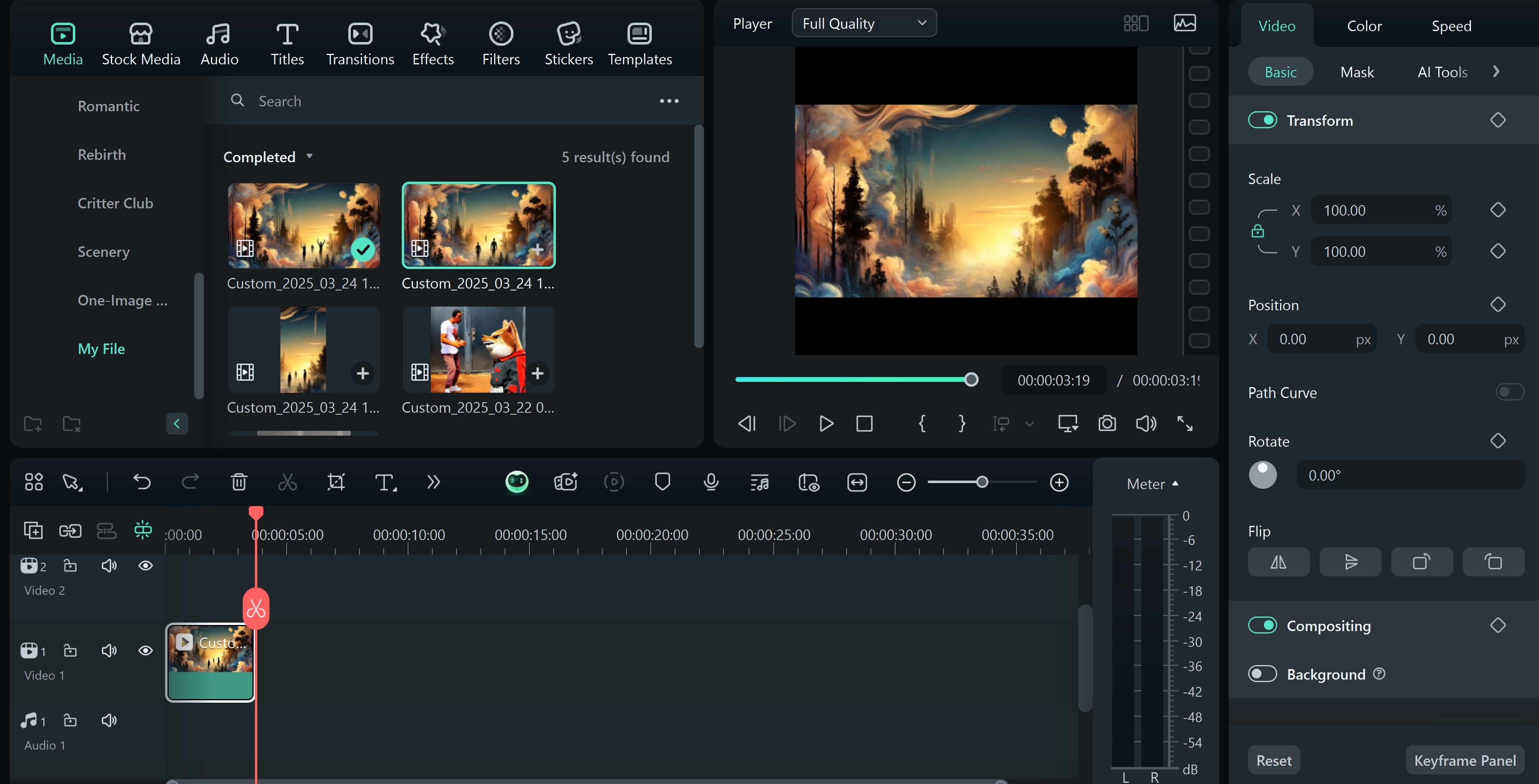1539x784 pixels.
Task: Click the add text tool icon
Action: click(x=385, y=482)
